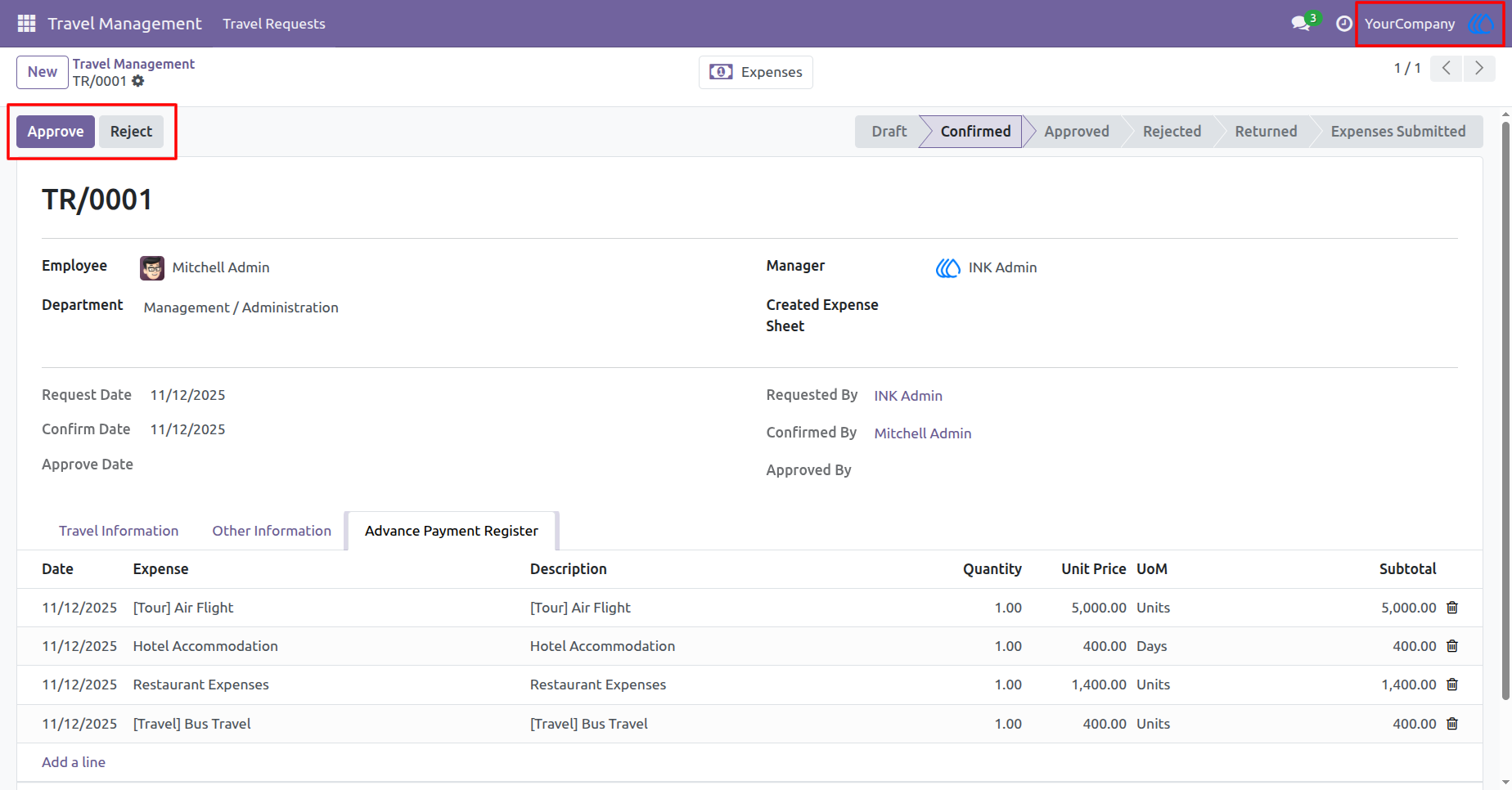Click the gear icon next to TR/0001
Image resolution: width=1512 pixels, height=790 pixels.
[138, 81]
